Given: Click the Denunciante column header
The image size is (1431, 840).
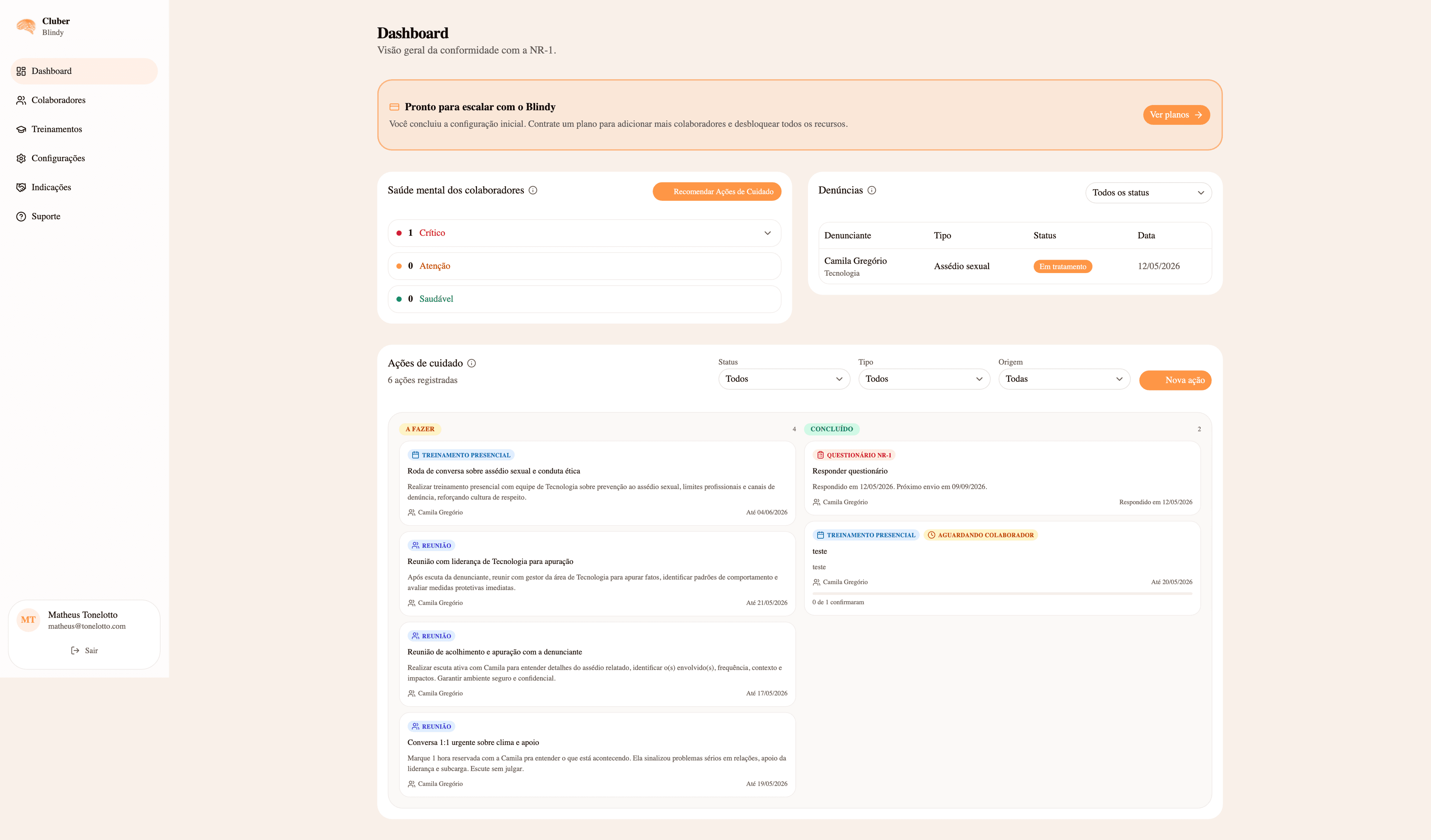Looking at the screenshot, I should click(847, 235).
